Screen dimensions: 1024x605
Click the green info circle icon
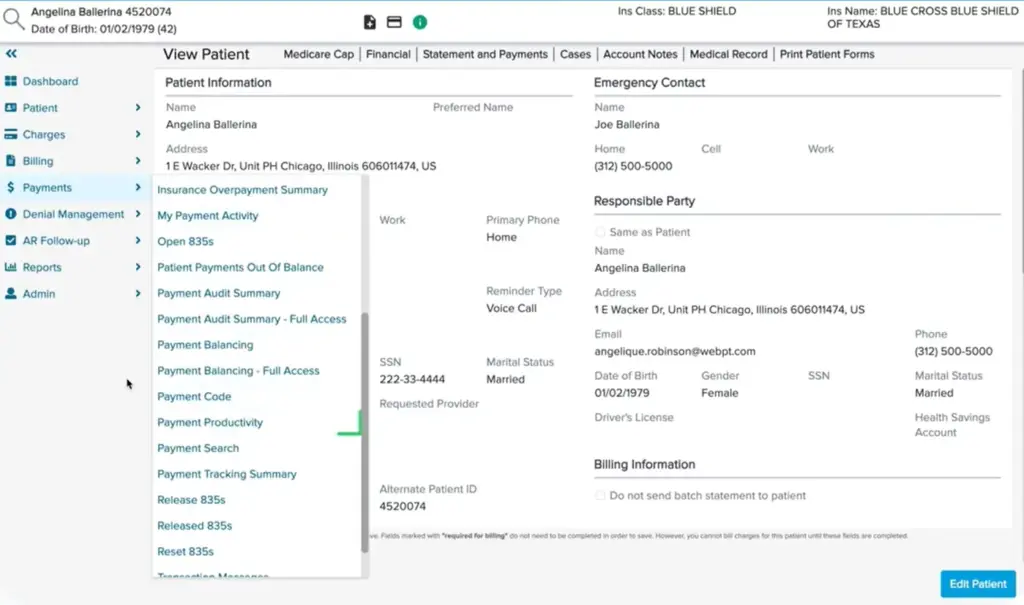pyautogui.click(x=420, y=22)
